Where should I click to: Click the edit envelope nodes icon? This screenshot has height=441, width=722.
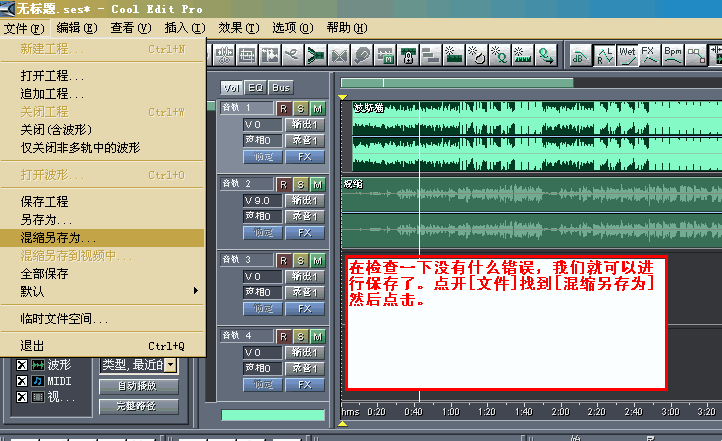pyautogui.click(x=696, y=56)
